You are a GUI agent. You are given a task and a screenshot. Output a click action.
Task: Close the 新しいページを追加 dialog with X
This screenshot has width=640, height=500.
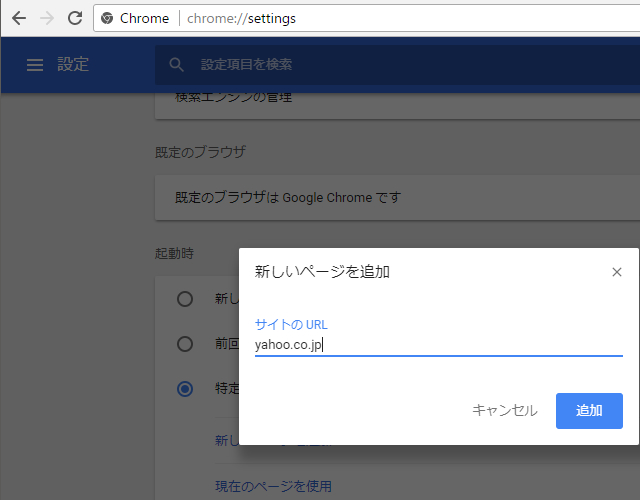[617, 272]
